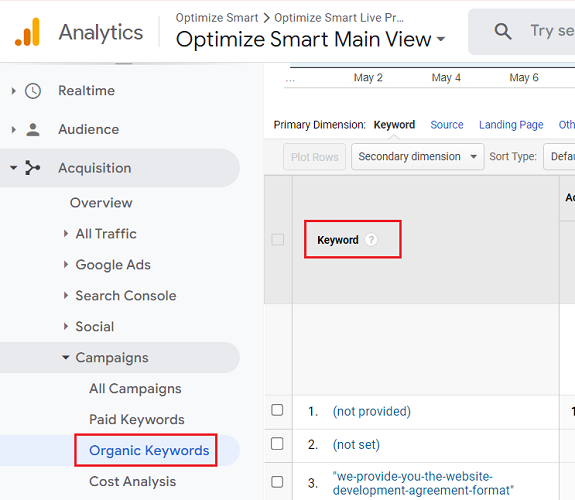Click the Keyword column header
575x500 pixels.
pos(337,240)
